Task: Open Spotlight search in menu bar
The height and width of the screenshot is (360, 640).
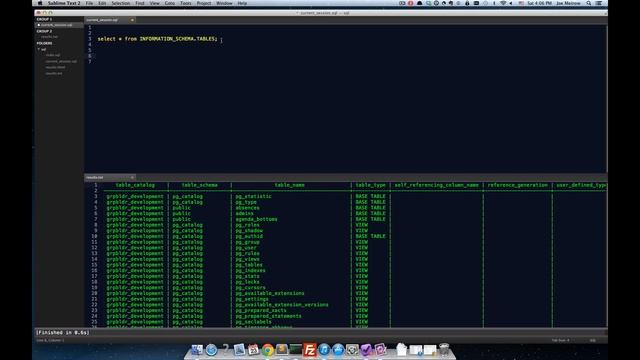Action: click(x=589, y=3)
